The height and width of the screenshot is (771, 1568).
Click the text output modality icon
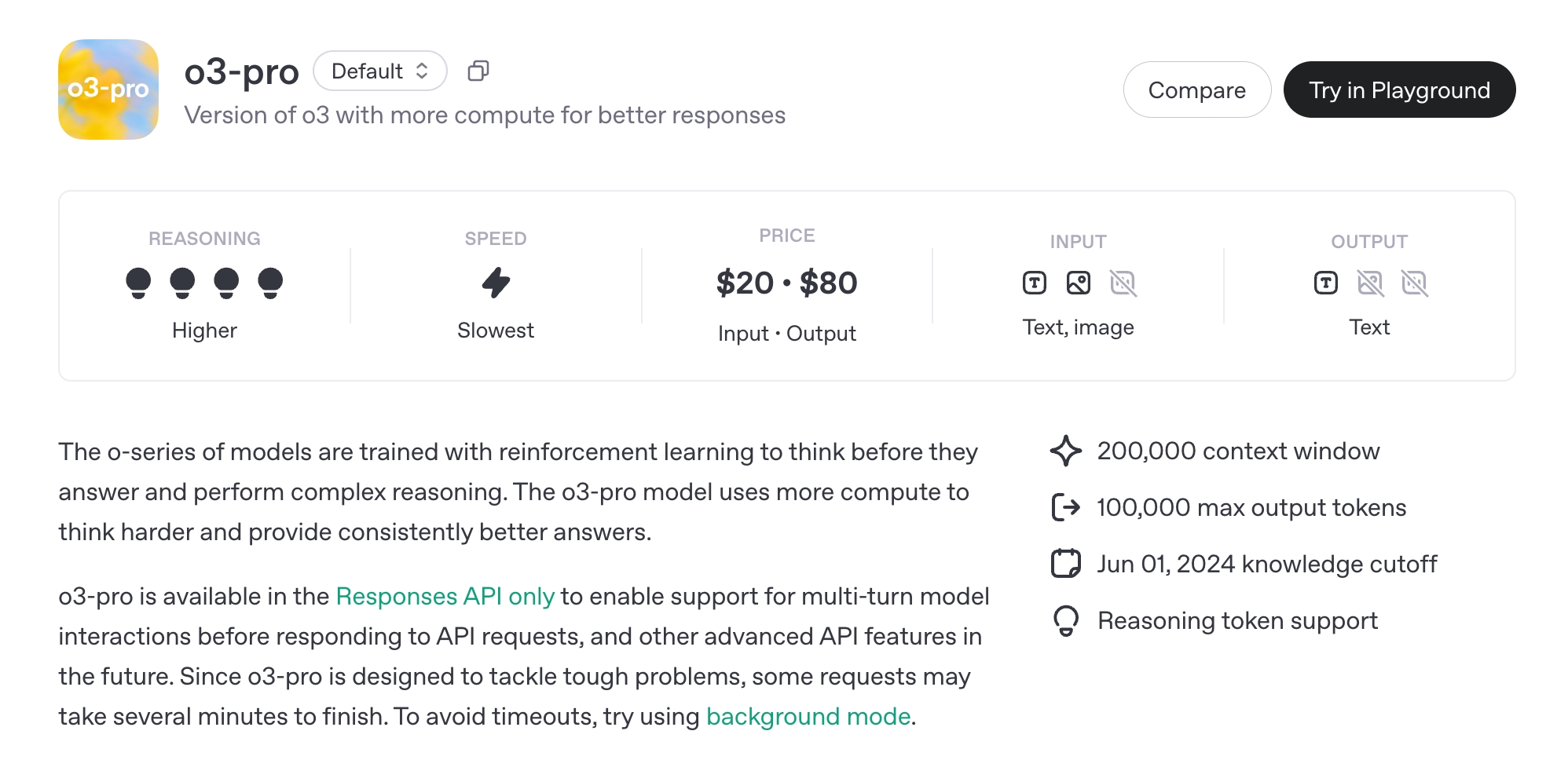pos(1326,283)
